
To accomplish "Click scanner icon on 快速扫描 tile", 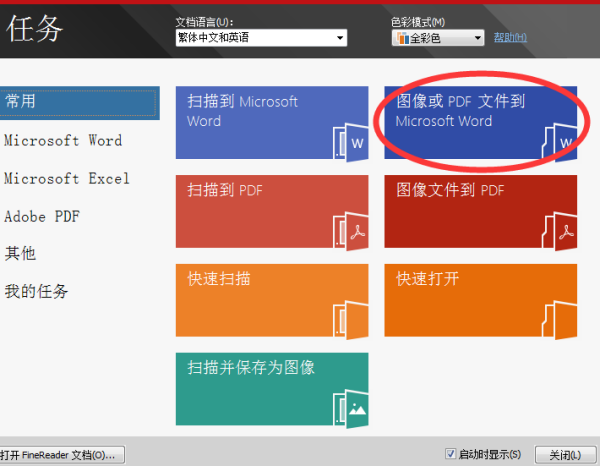I will [x=351, y=320].
